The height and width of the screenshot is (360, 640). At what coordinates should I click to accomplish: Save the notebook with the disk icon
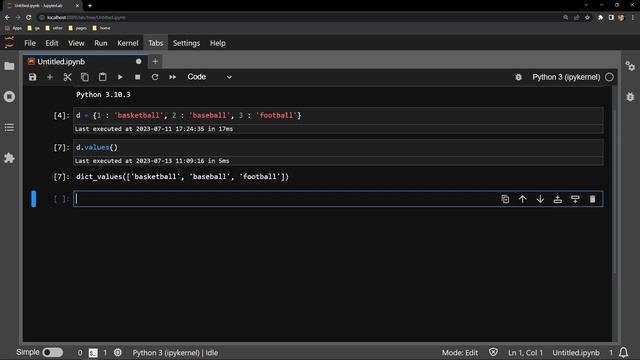coord(32,77)
